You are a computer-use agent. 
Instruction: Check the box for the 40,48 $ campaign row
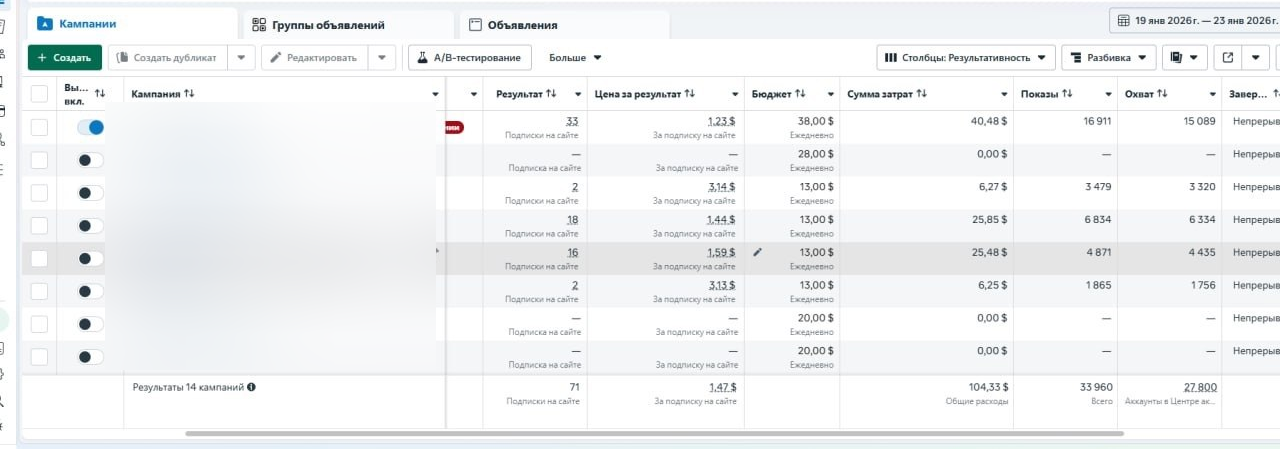39,127
